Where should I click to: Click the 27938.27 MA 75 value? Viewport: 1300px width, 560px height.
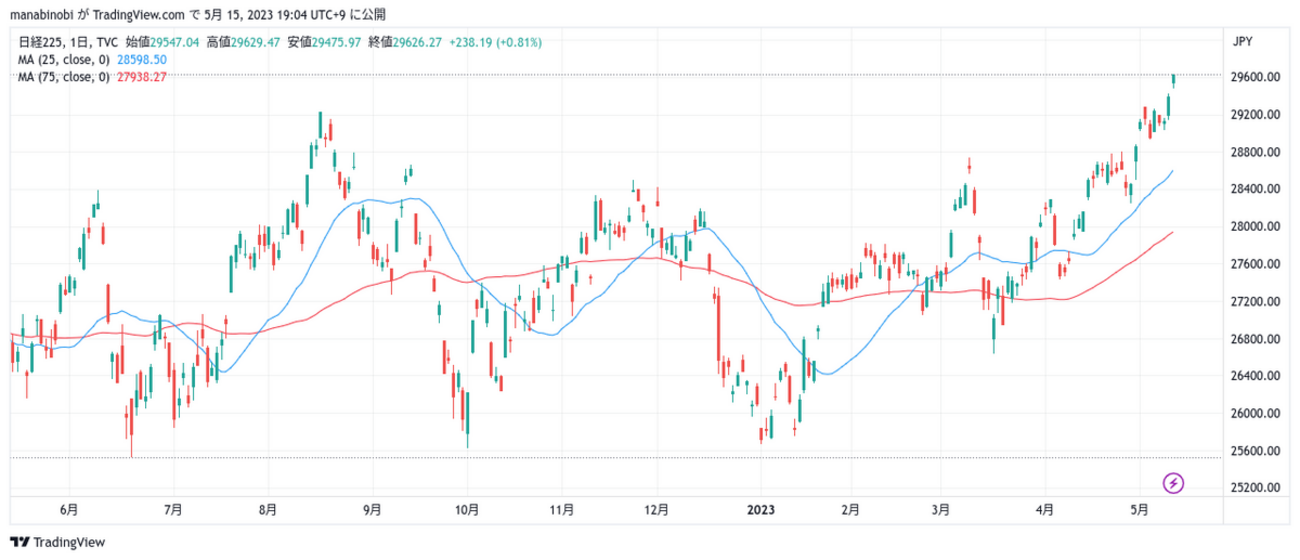point(142,77)
